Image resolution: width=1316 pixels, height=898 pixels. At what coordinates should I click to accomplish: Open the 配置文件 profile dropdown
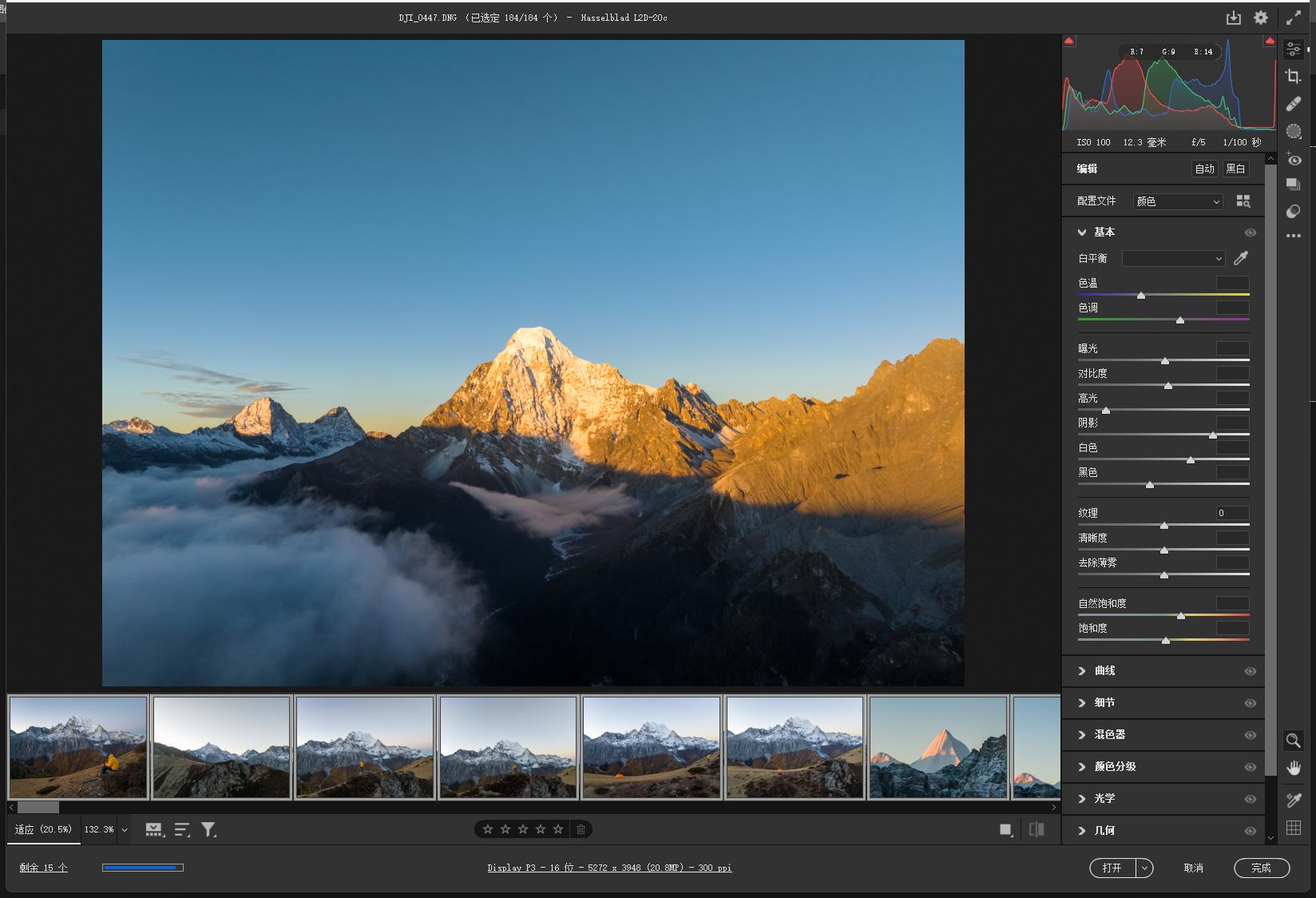click(x=1178, y=201)
